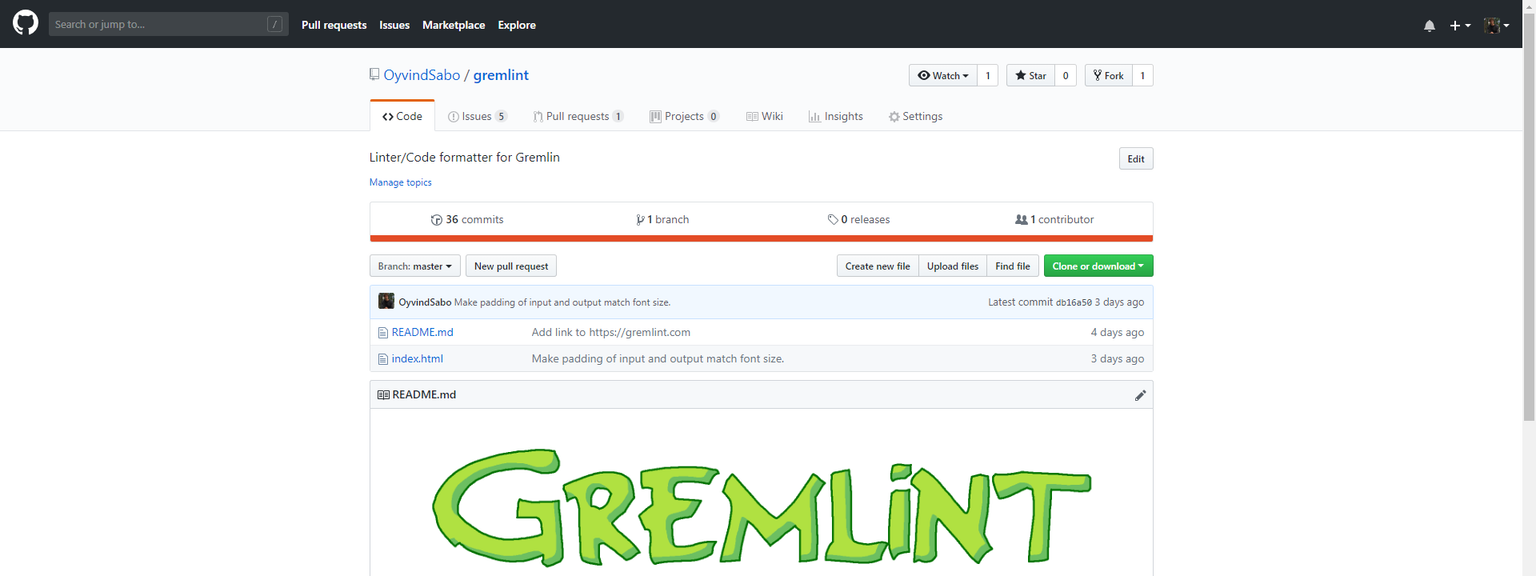Image resolution: width=1536 pixels, height=576 pixels.
Task: Click '4 days ago' on README.md row
Action: pos(1117,332)
